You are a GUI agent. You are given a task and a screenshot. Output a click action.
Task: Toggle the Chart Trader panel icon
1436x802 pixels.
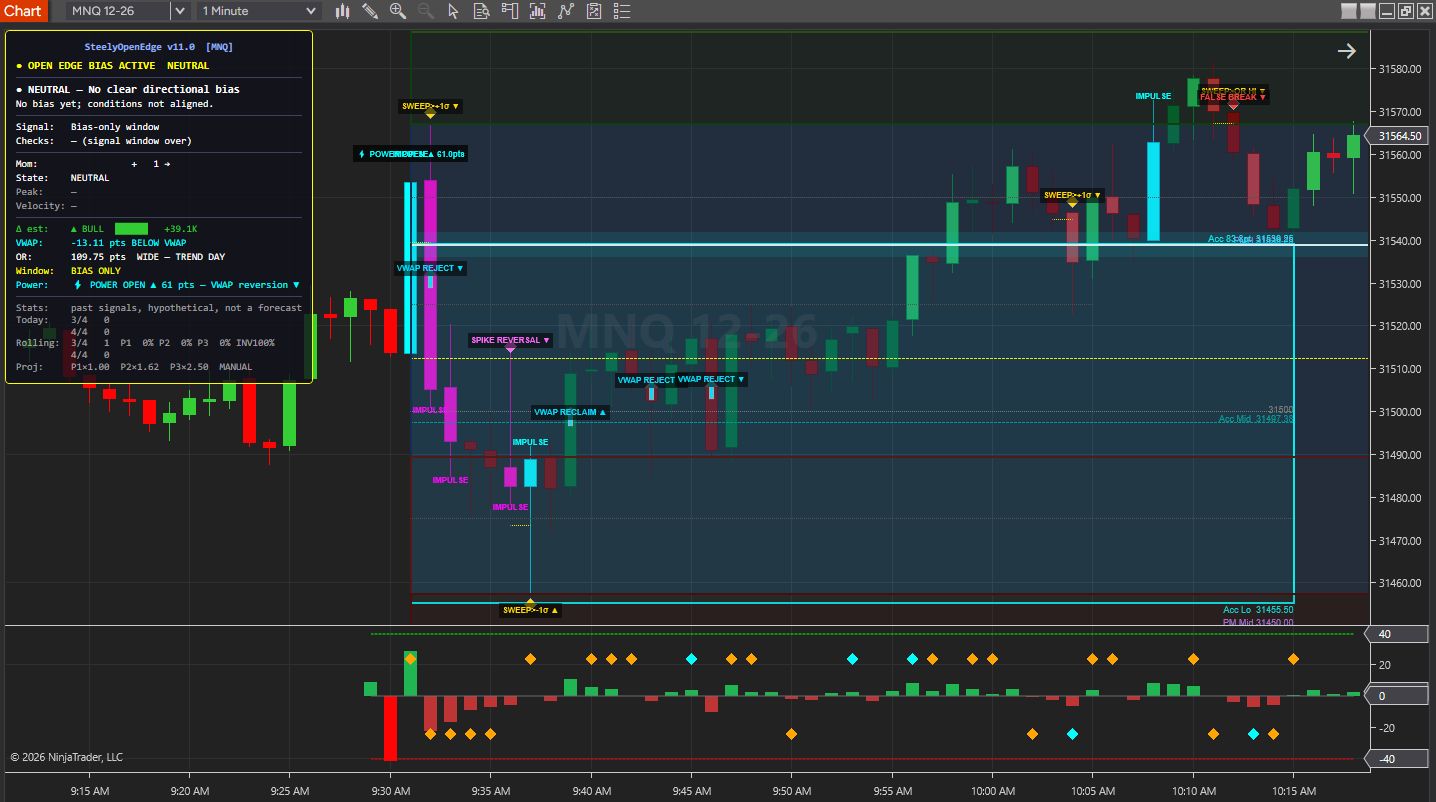tap(510, 11)
